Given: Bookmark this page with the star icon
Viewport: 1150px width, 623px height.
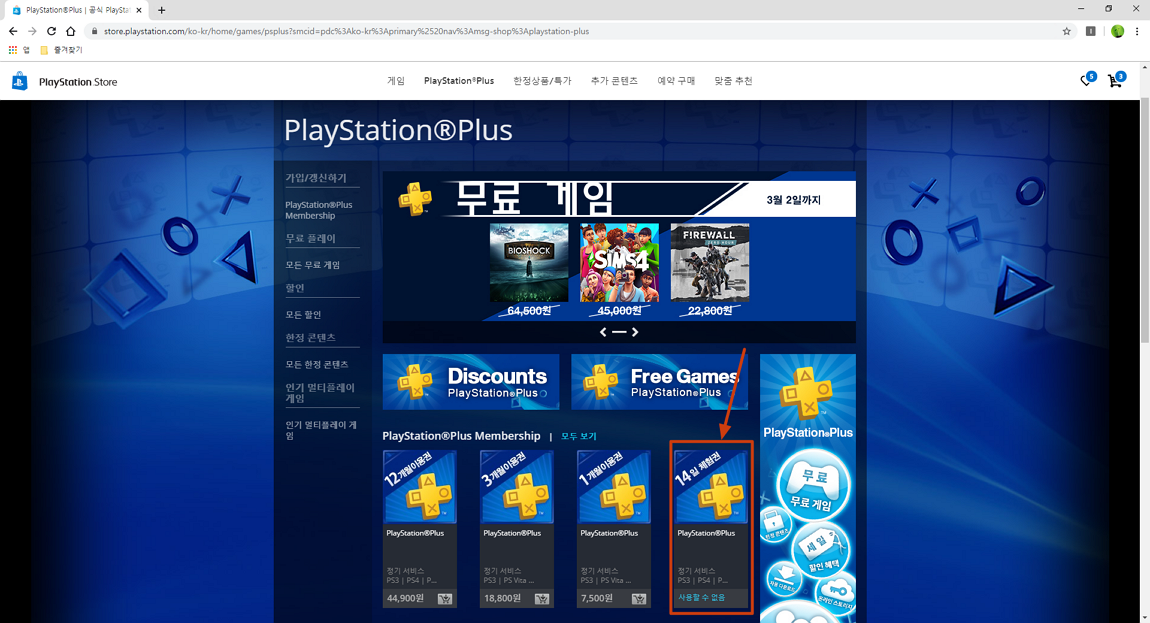Looking at the screenshot, I should pos(1066,31).
